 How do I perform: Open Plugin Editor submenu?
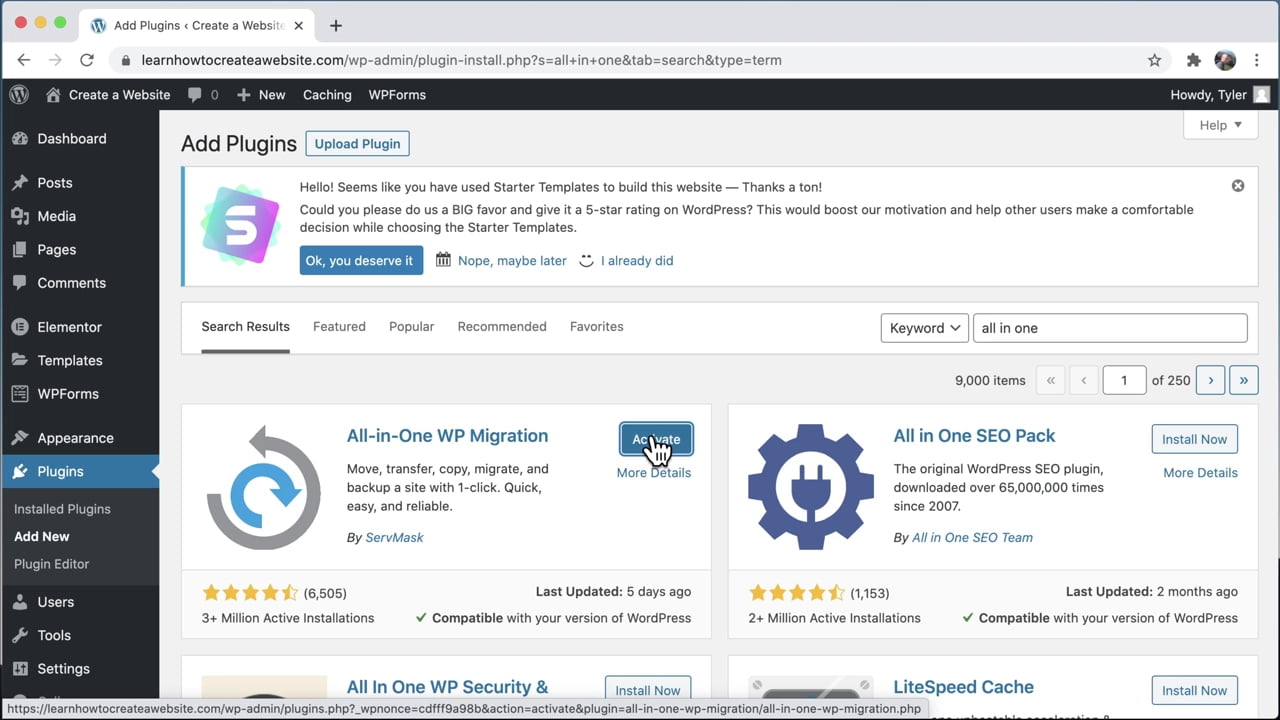coord(52,564)
